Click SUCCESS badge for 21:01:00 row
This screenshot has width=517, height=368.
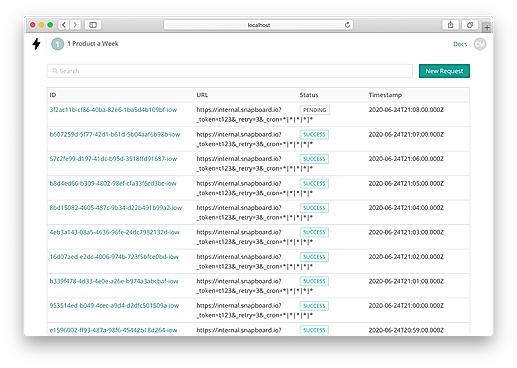coord(314,281)
